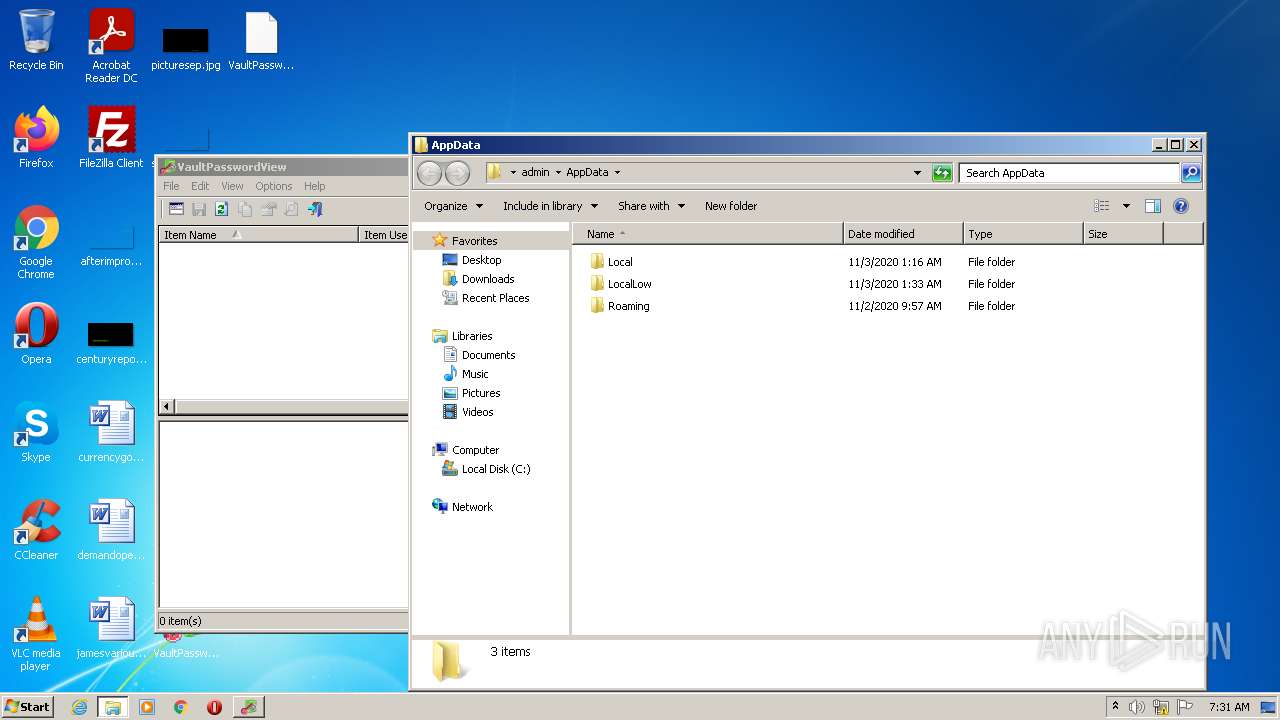
Task: Click the Change your view icon
Action: 1102,206
